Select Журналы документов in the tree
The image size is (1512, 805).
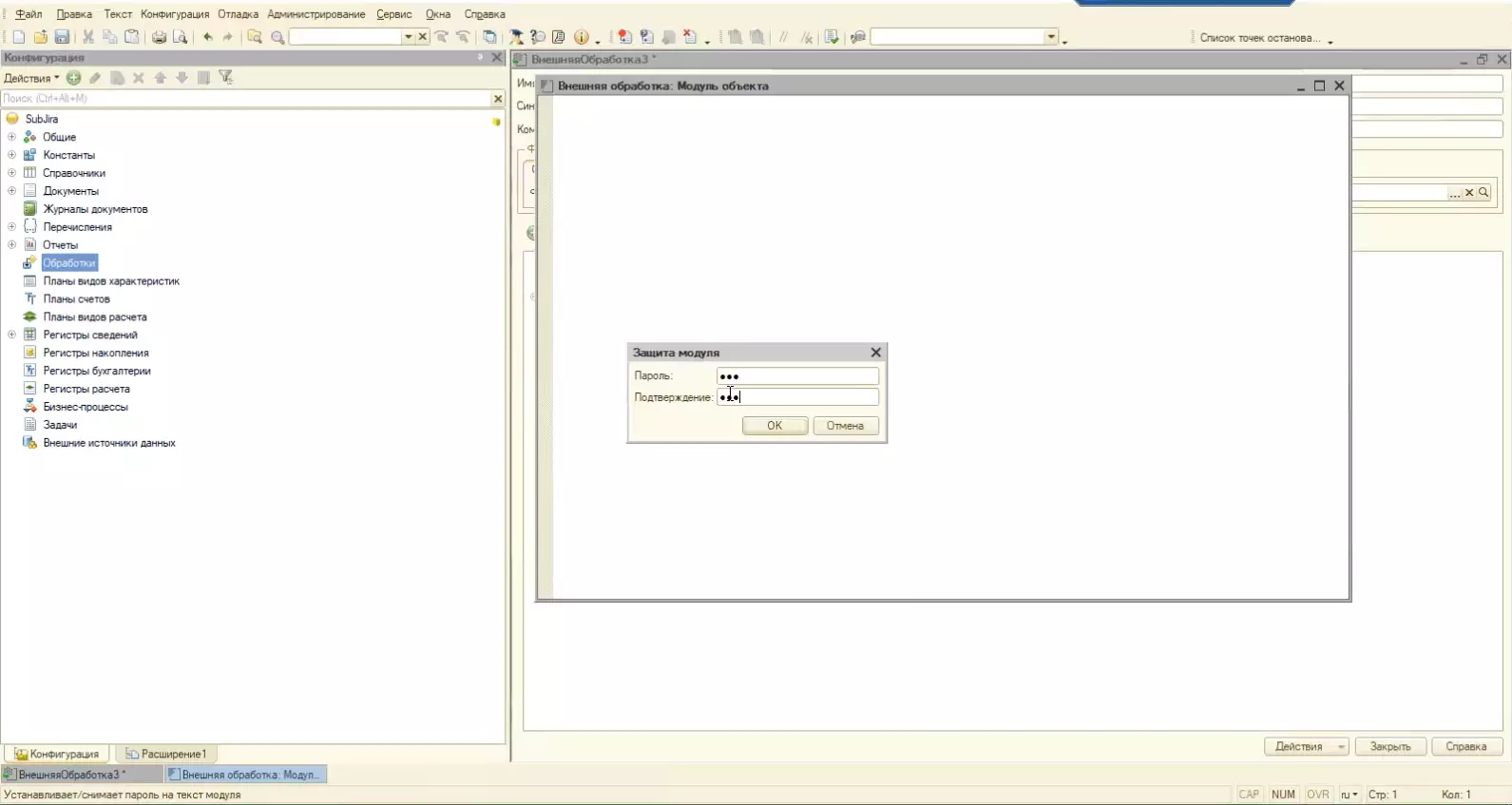click(x=95, y=209)
